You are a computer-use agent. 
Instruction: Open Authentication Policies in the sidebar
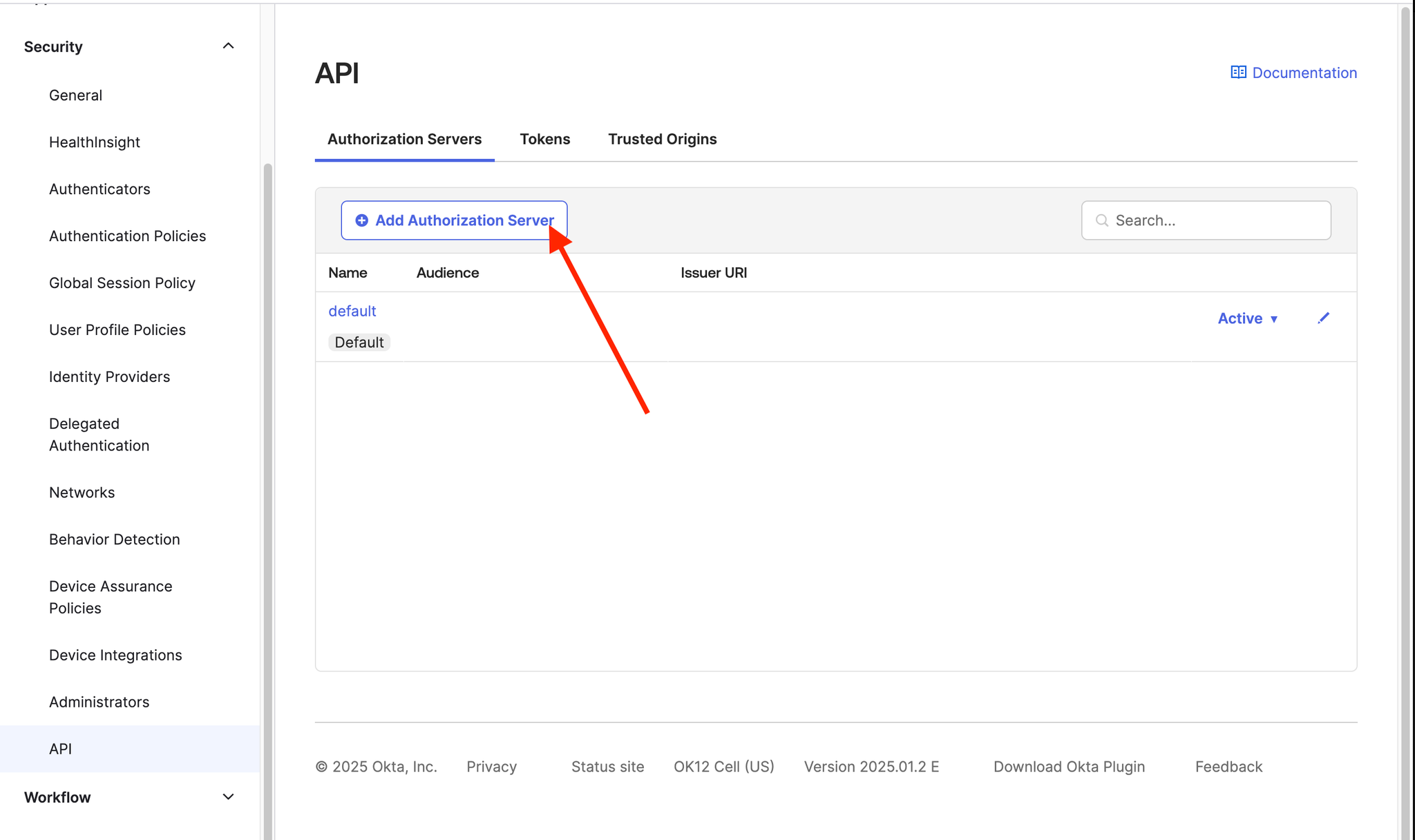(128, 236)
